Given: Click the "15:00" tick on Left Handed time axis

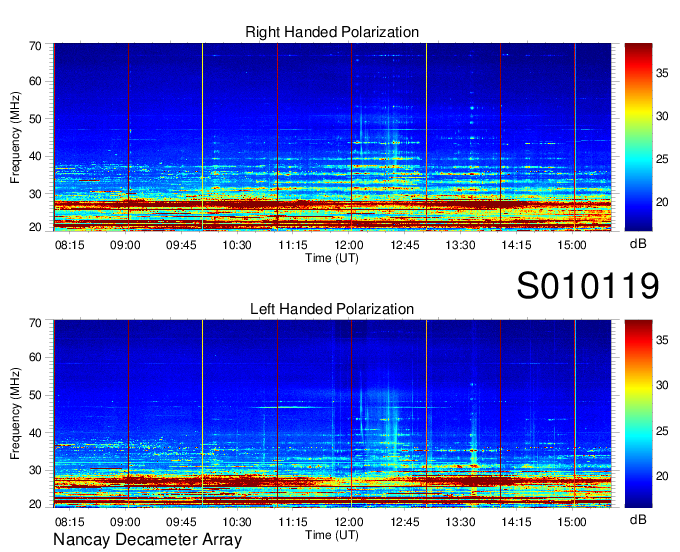Looking at the screenshot, I should coord(572,521).
